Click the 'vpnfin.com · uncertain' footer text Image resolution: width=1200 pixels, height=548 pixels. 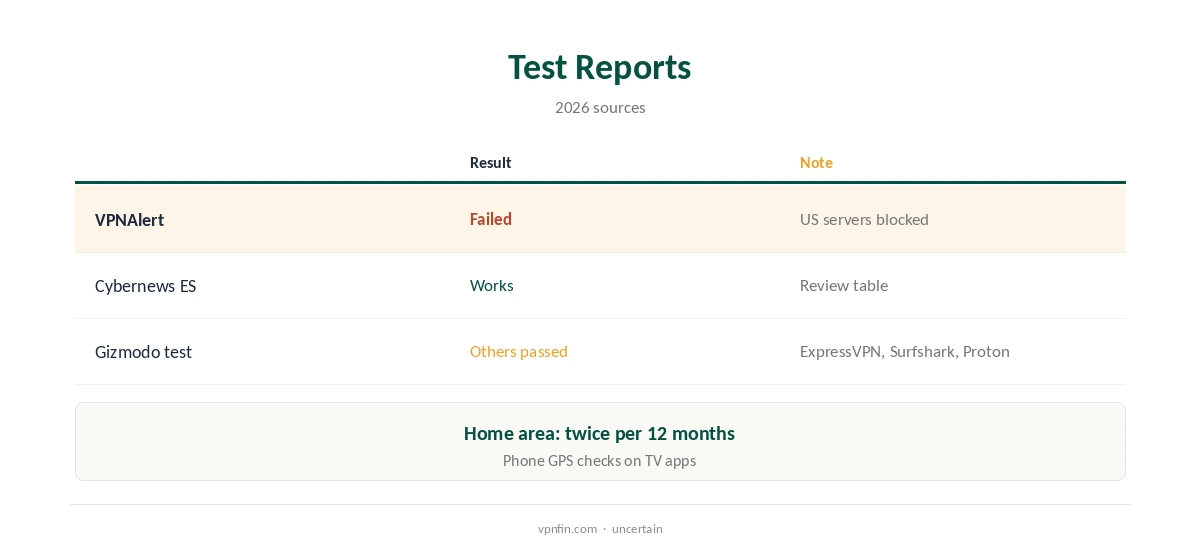[600, 529]
